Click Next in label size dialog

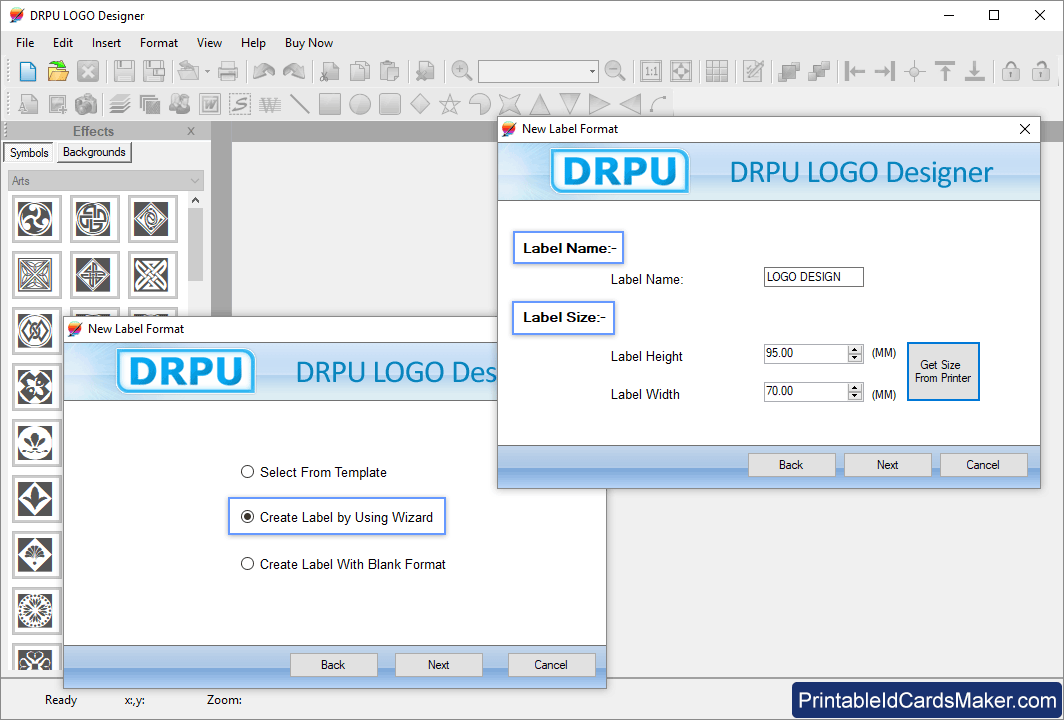click(x=888, y=465)
